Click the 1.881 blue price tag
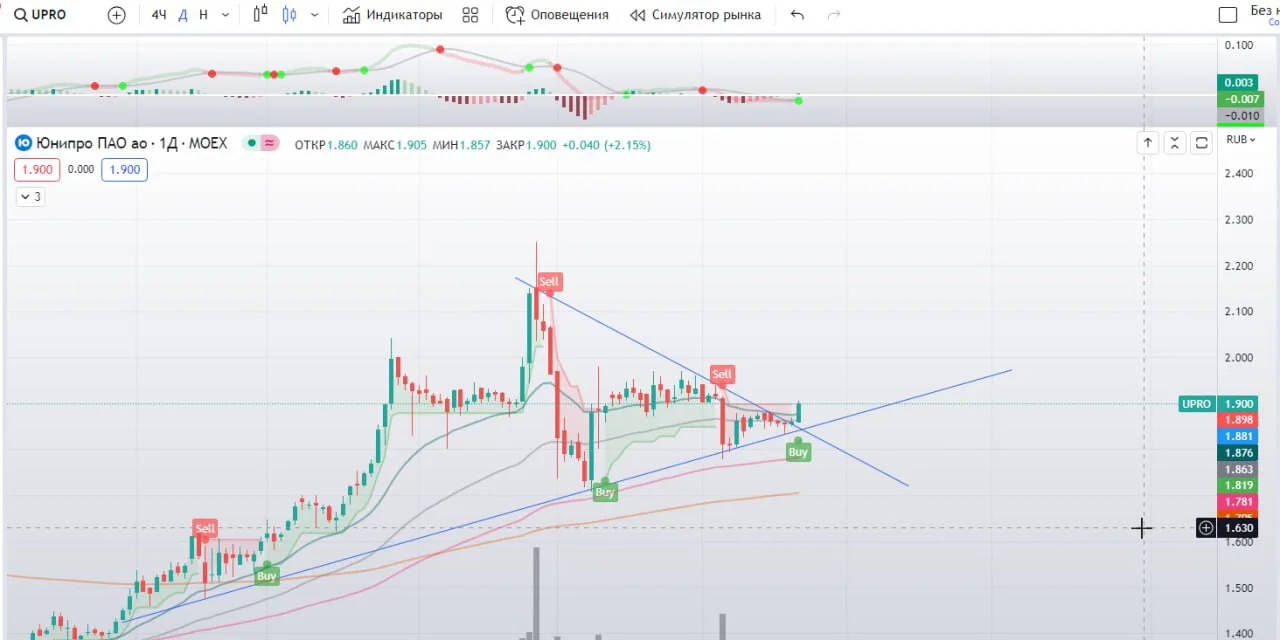 click(1238, 436)
